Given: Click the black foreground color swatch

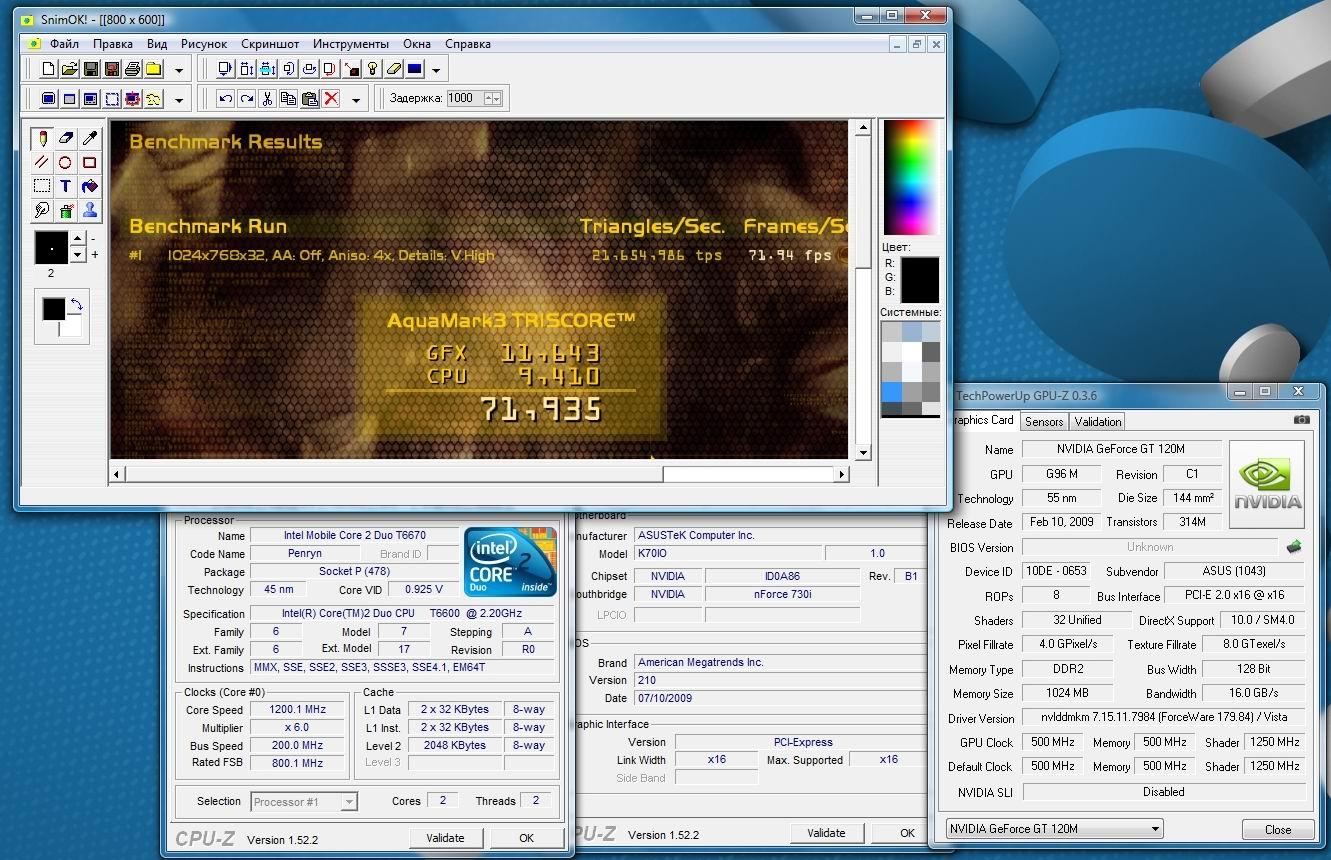Looking at the screenshot, I should point(53,309).
